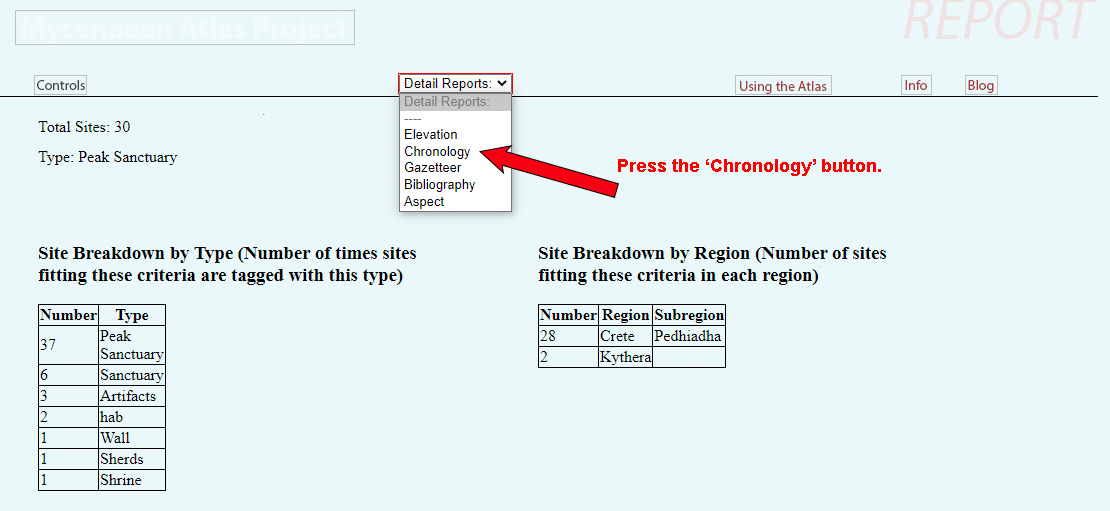Pick Gazetteer in the dropdown list

433,168
